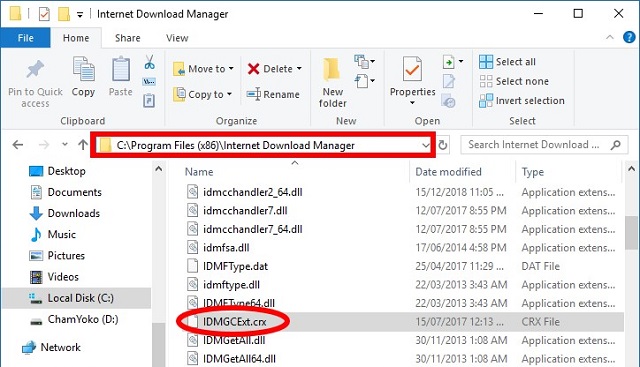Open the Recent locations dropdown arrow
The image size is (640, 367).
click(x=64, y=144)
